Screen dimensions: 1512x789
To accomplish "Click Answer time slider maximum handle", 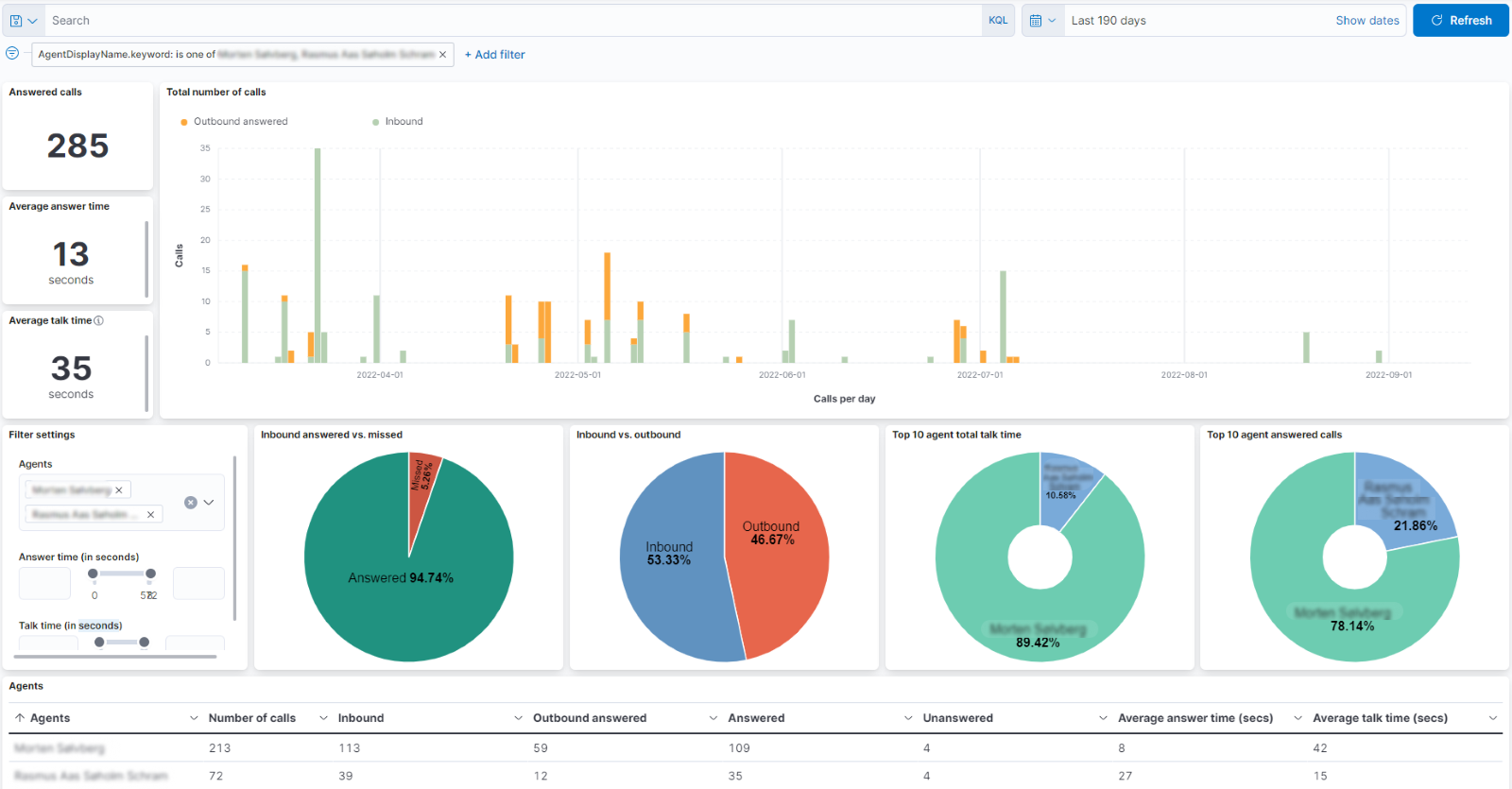I will tap(150, 574).
